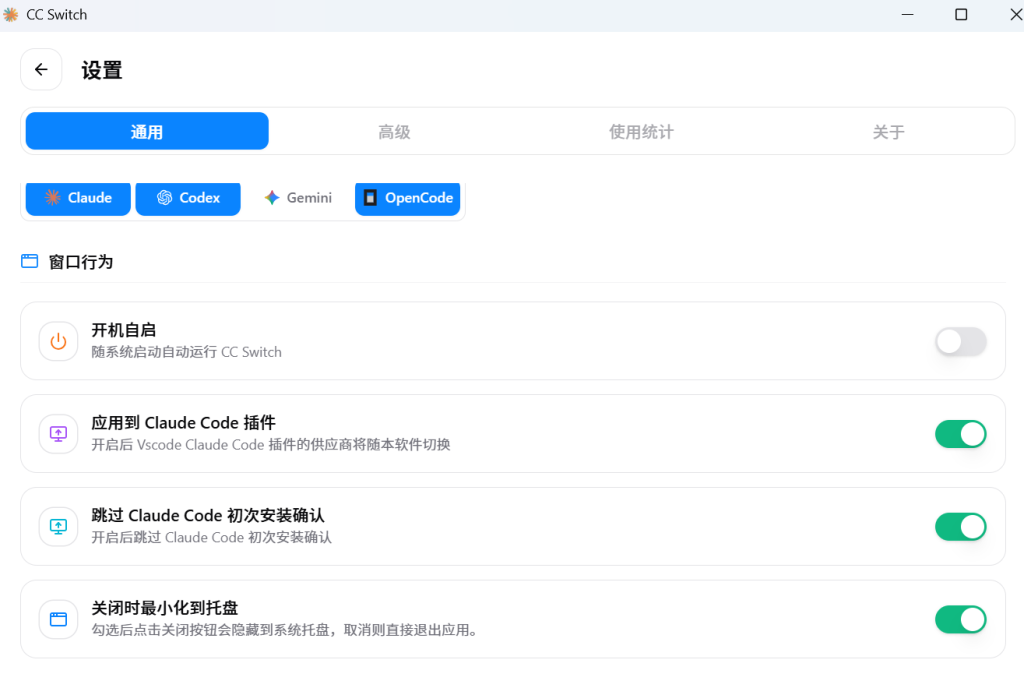This screenshot has width=1024, height=695.
Task: Click the orange power icon for 开机自启
Action: (x=58, y=341)
